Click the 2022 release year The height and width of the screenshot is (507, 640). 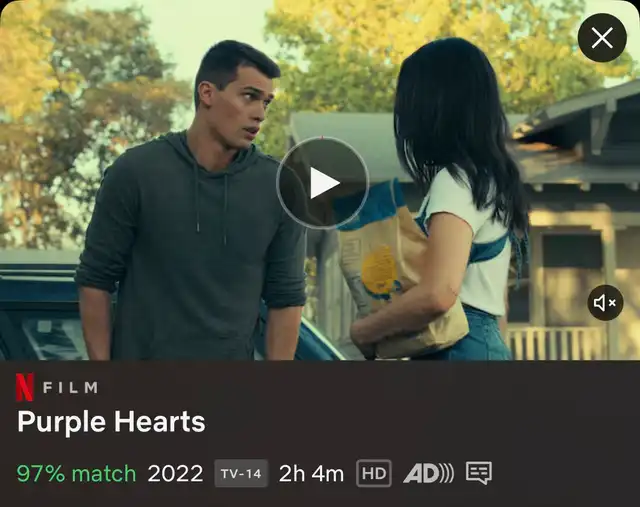point(175,474)
